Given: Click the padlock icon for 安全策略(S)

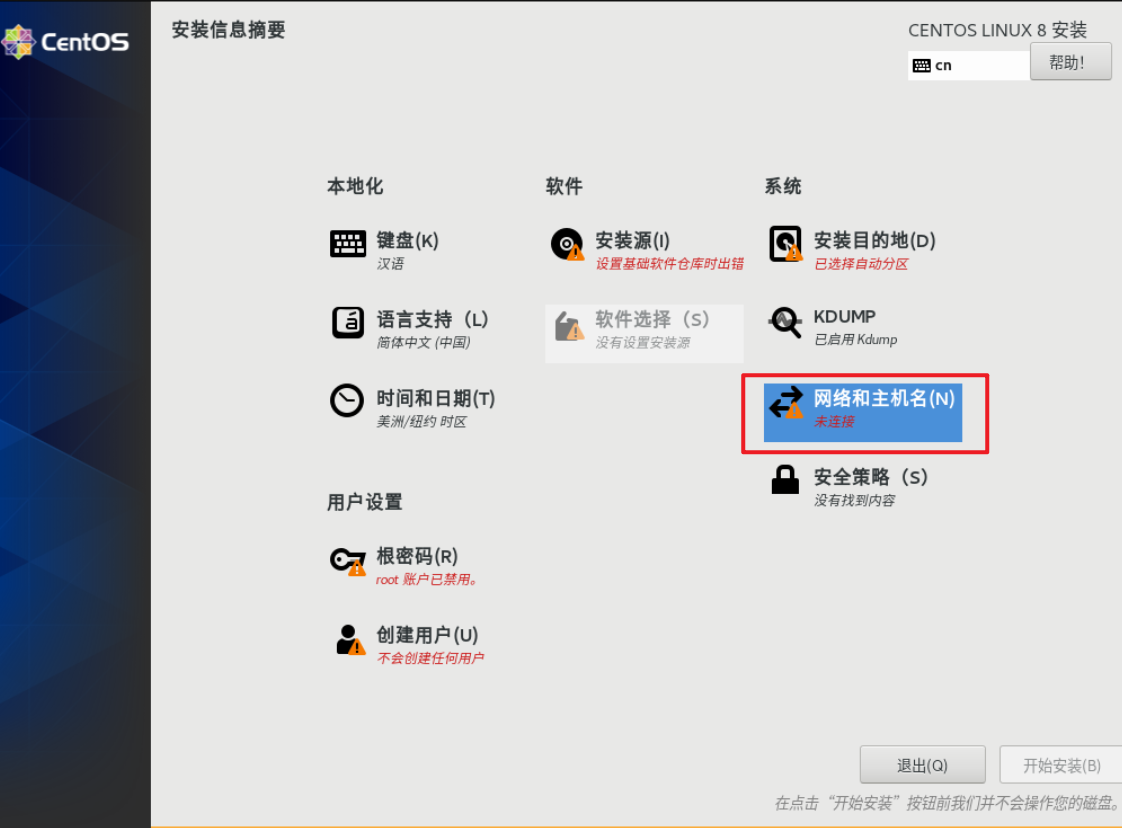Looking at the screenshot, I should (785, 480).
